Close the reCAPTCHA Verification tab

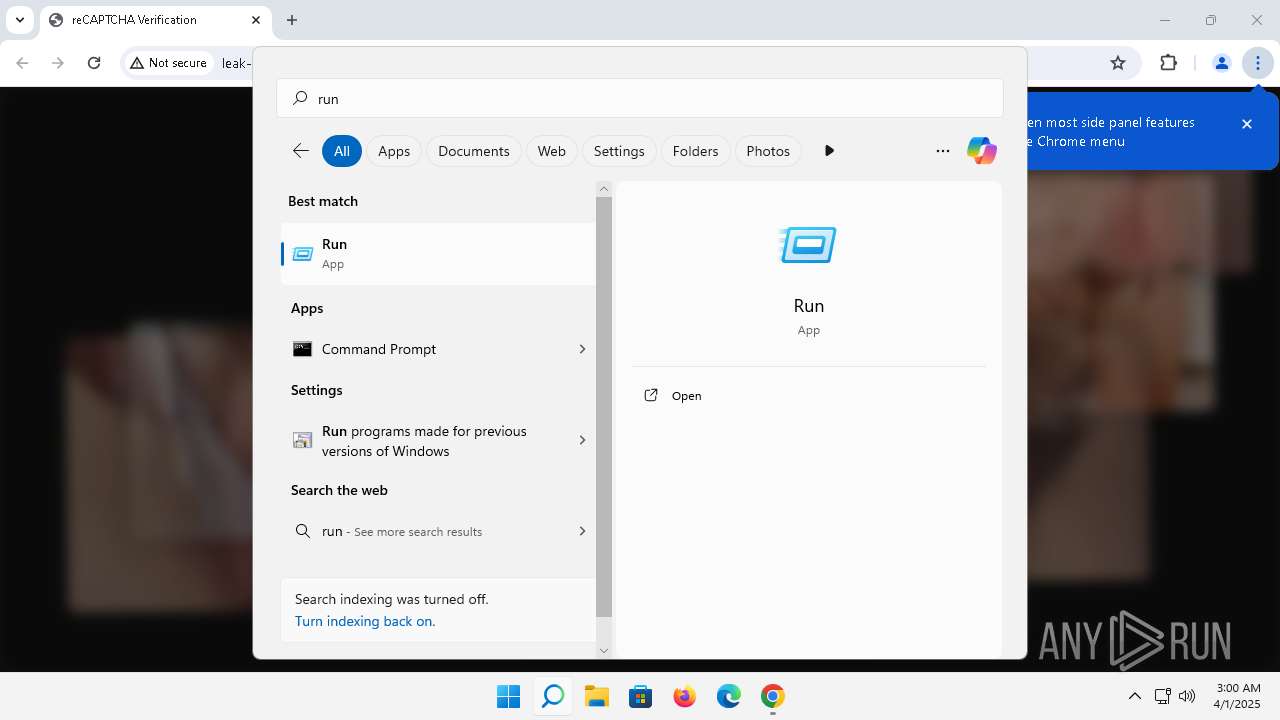click(x=256, y=20)
